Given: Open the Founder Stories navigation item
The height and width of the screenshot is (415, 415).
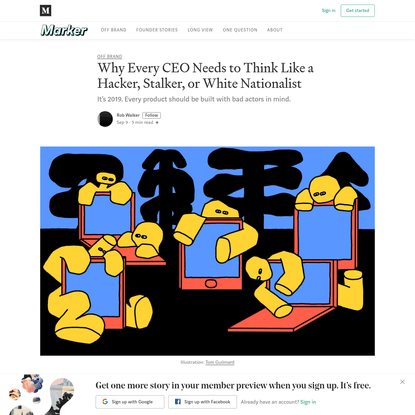Looking at the screenshot, I should click(x=157, y=30).
